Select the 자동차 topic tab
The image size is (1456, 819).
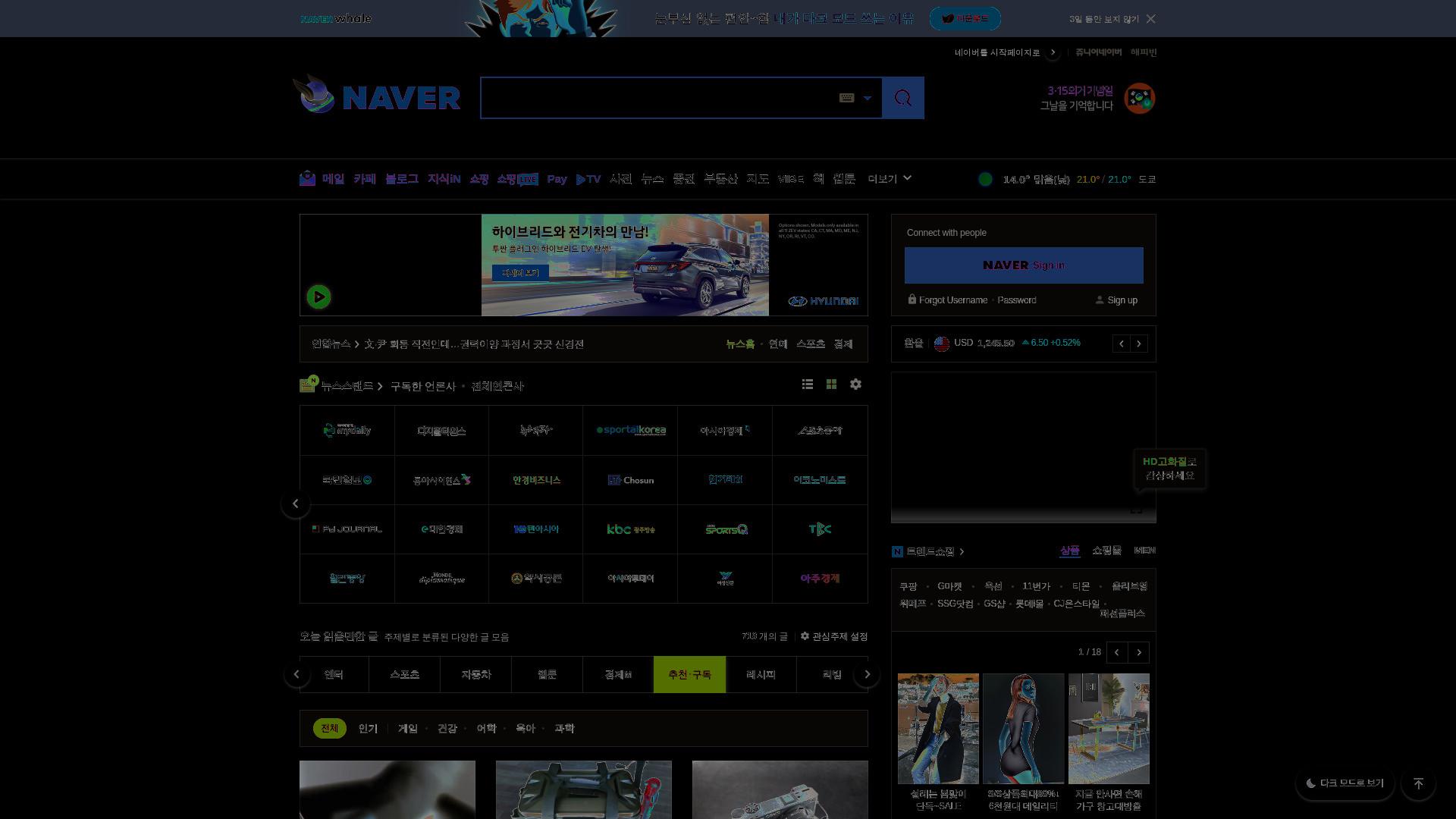475,674
